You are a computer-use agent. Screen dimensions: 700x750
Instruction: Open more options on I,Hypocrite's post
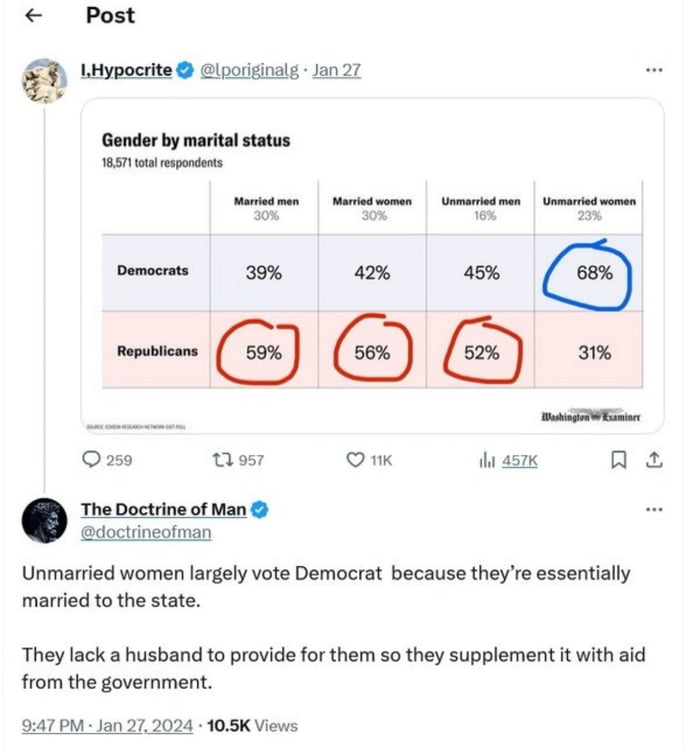(654, 70)
